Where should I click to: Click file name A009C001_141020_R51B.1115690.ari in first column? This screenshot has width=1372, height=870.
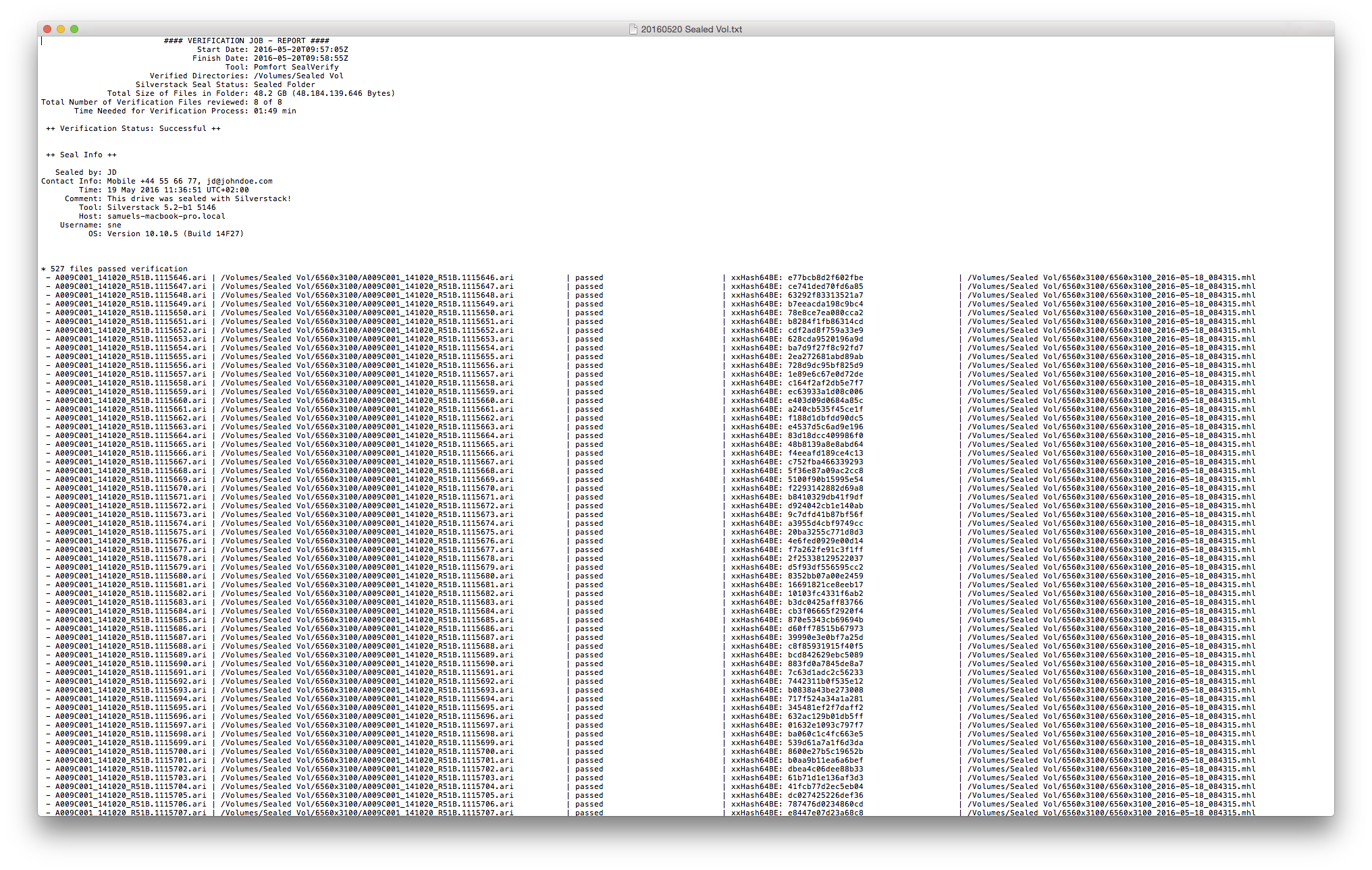[x=131, y=663]
